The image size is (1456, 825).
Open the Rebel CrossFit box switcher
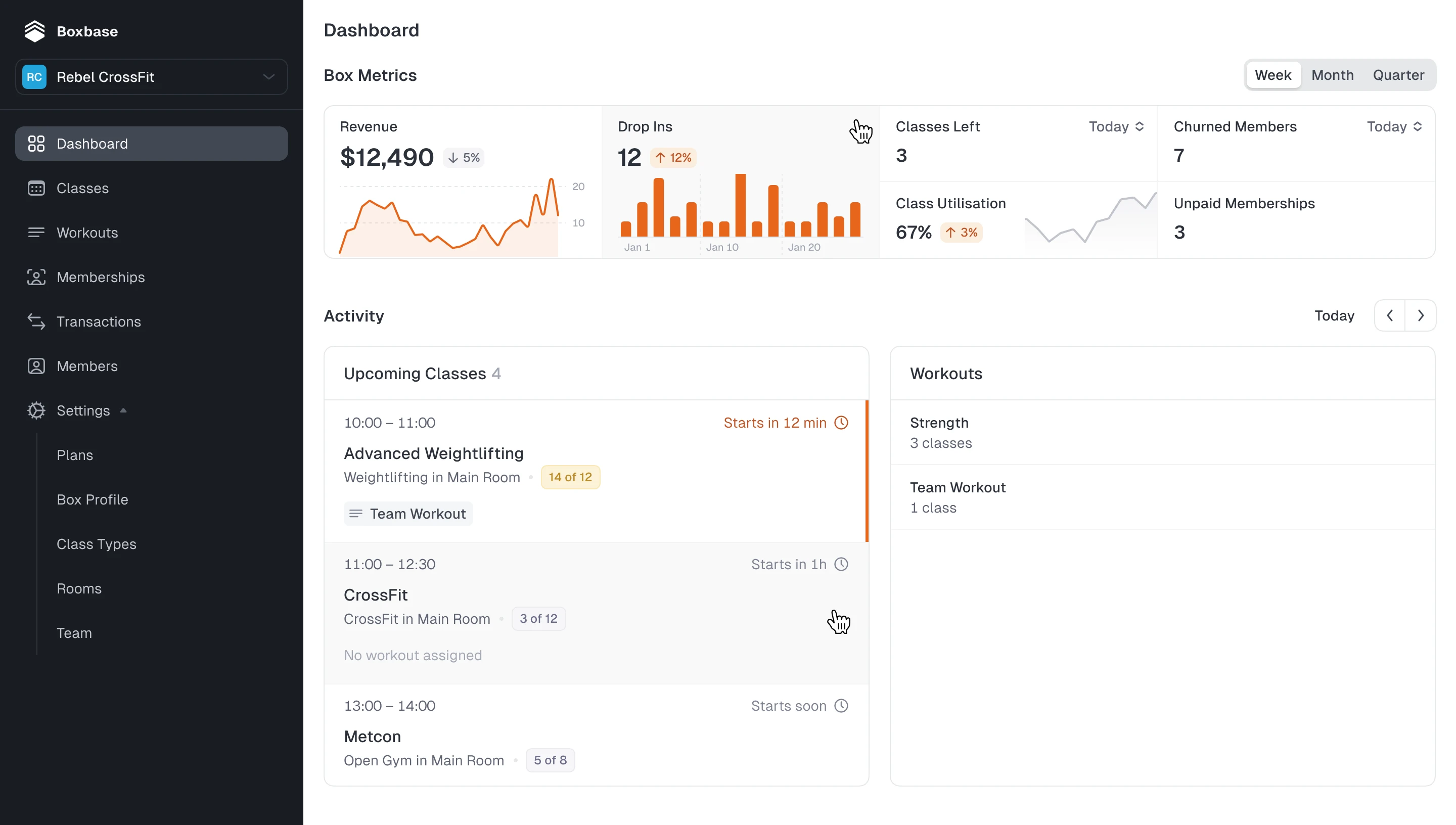(x=151, y=76)
